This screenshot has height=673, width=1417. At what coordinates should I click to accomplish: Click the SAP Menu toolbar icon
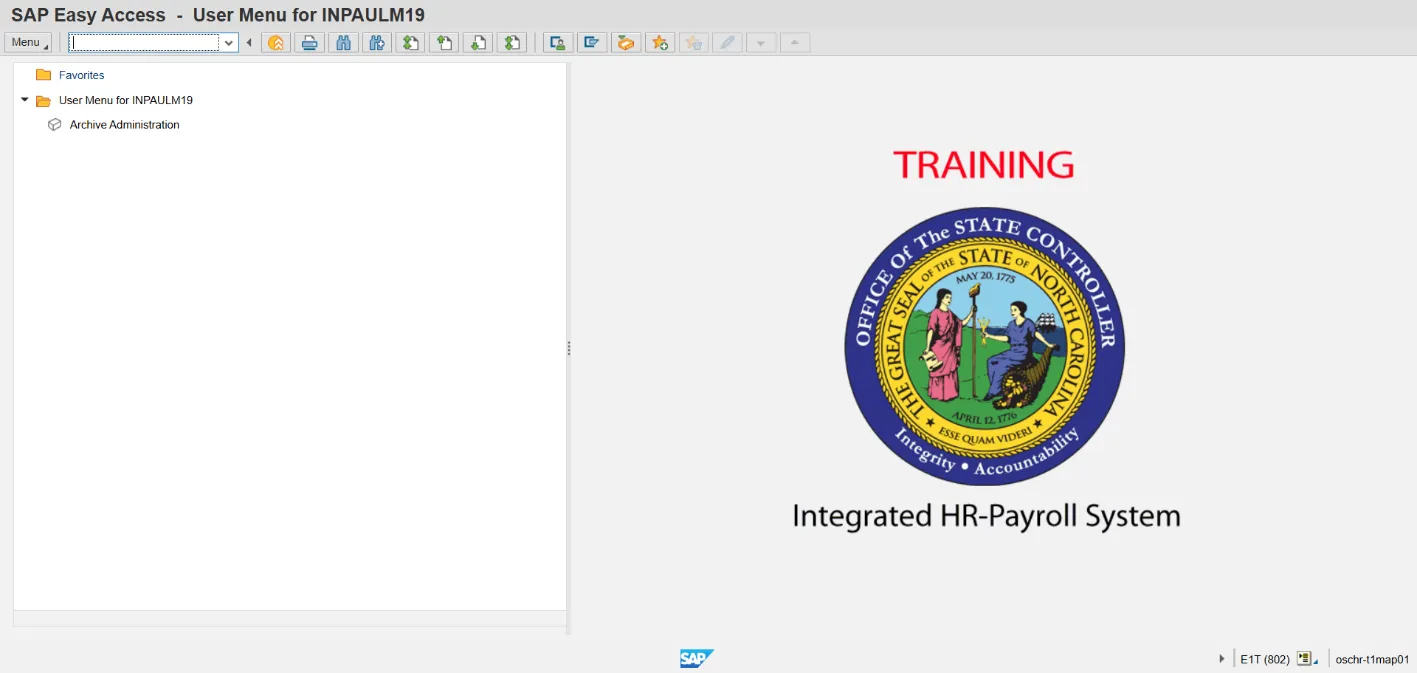(592, 42)
